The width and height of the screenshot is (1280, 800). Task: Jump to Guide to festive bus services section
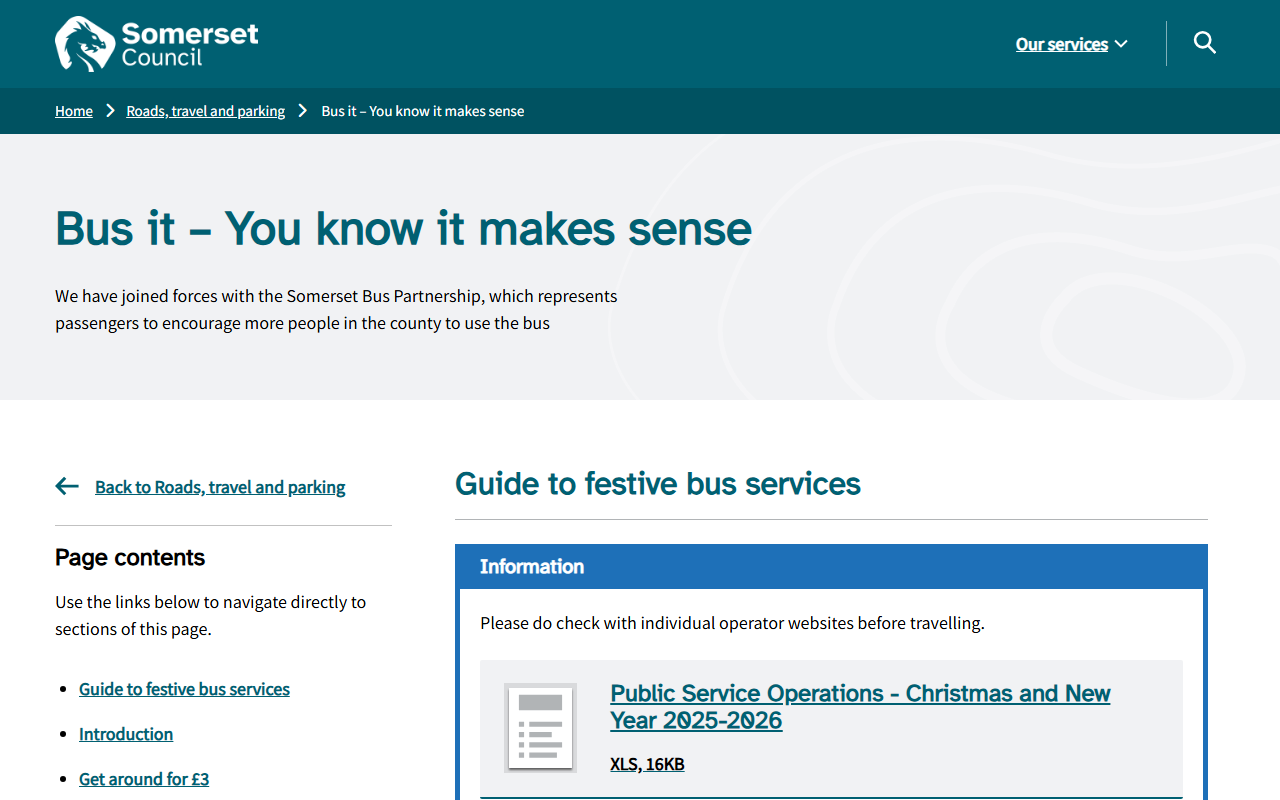pyautogui.click(x=184, y=689)
